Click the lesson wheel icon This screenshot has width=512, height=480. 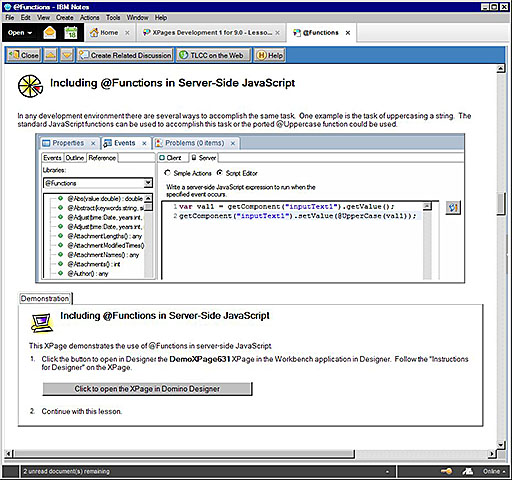click(30, 86)
